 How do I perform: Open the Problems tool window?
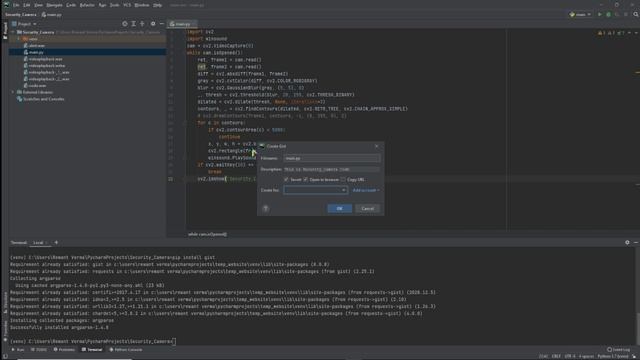click(64, 350)
